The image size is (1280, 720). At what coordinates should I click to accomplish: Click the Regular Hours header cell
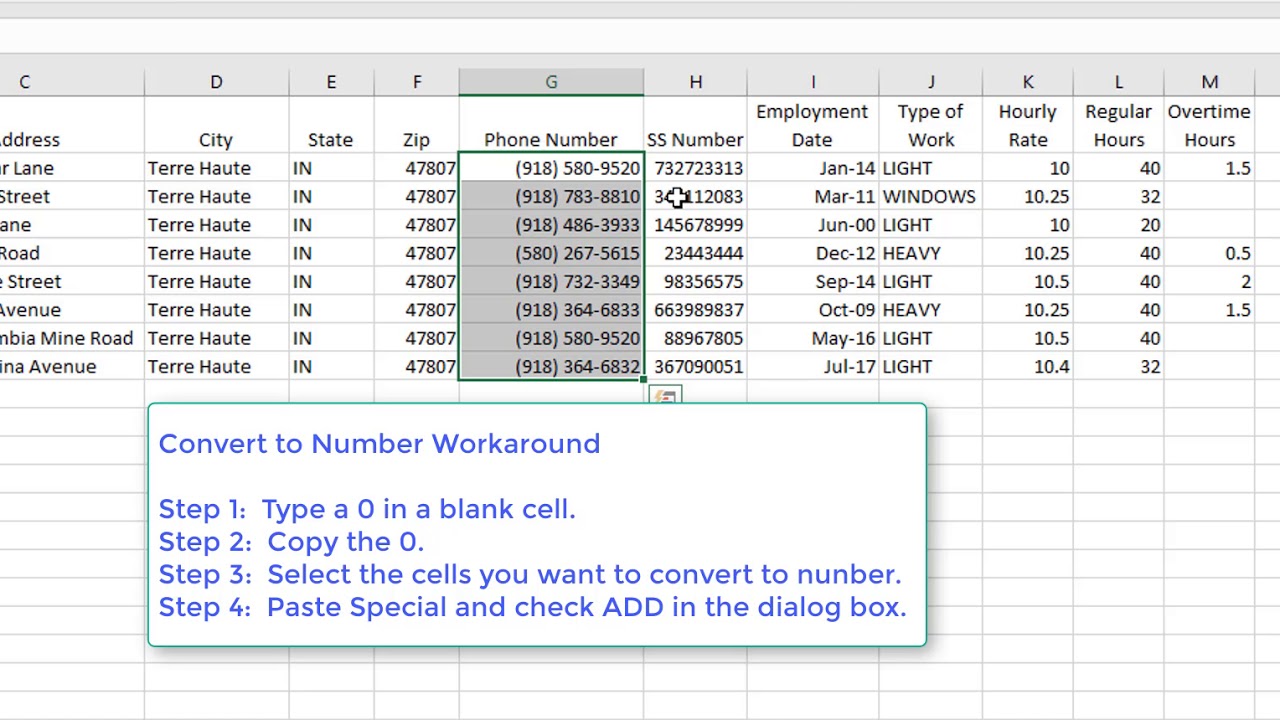(1119, 126)
